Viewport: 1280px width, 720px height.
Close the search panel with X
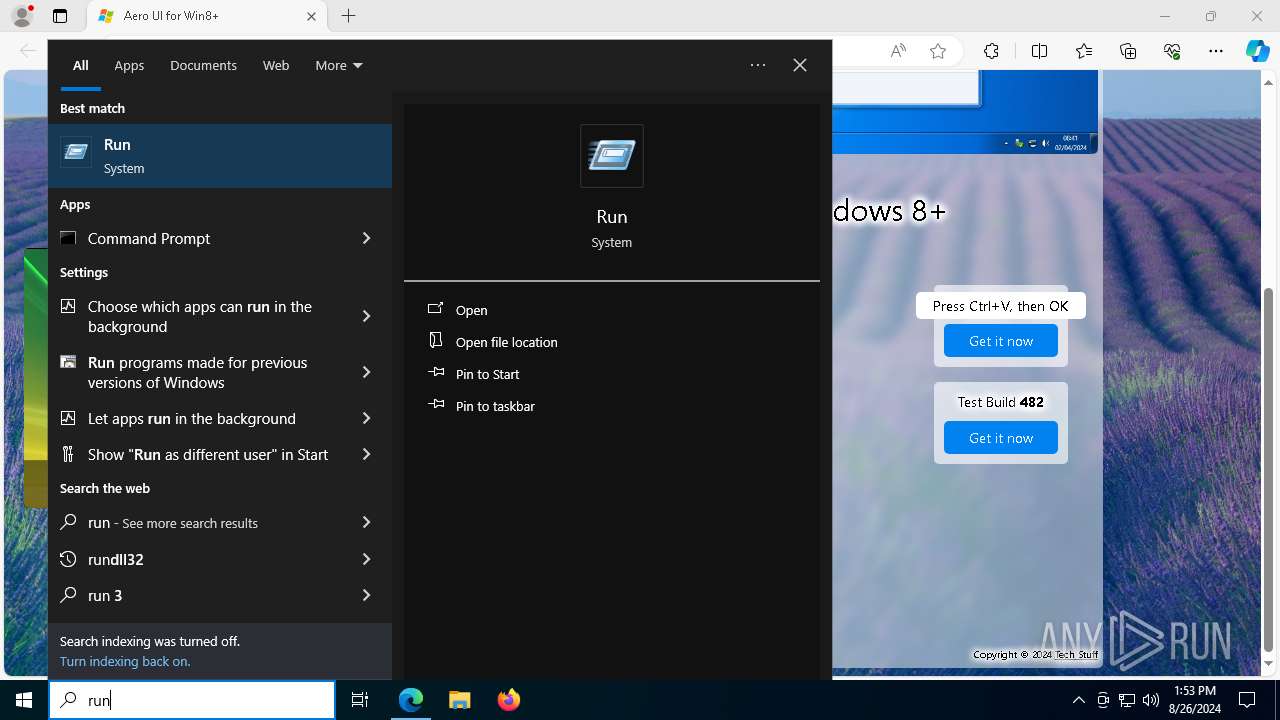pos(800,65)
